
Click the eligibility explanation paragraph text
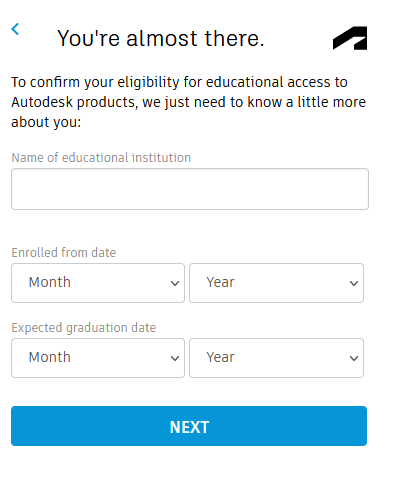click(189, 102)
